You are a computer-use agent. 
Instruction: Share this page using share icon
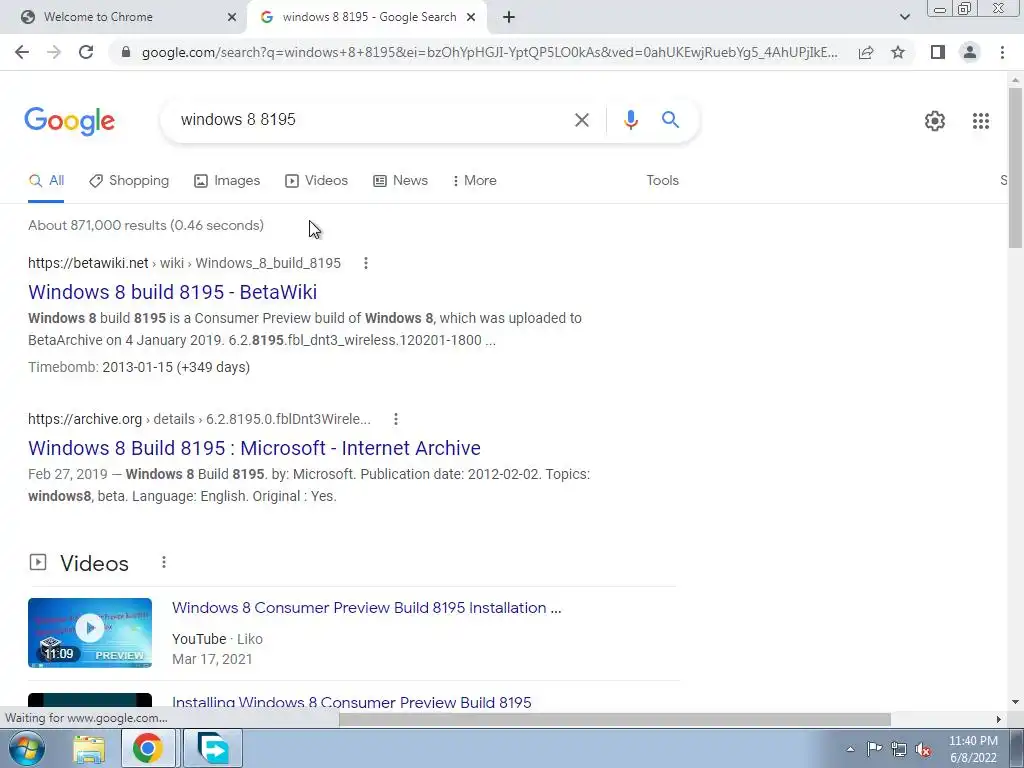point(866,52)
